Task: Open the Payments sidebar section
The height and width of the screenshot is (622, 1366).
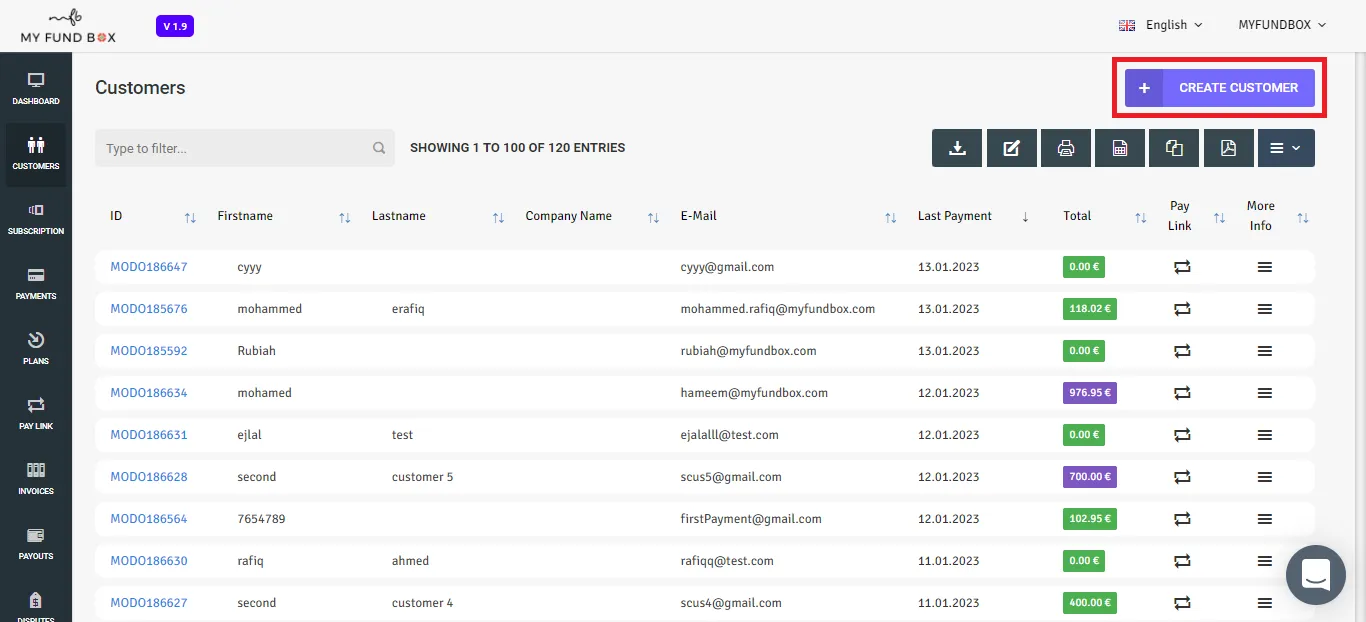Action: 36,284
